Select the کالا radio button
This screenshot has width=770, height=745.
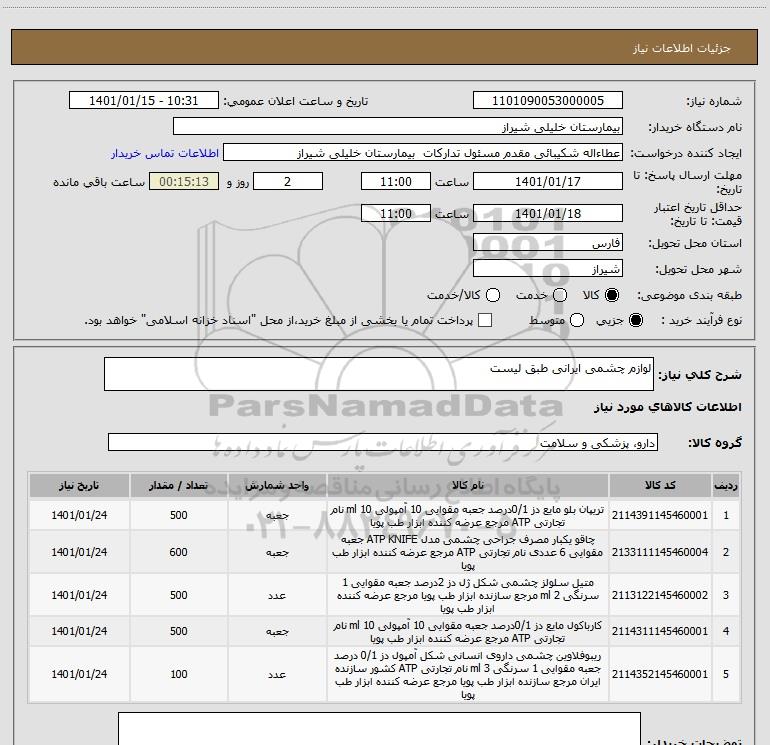612,295
